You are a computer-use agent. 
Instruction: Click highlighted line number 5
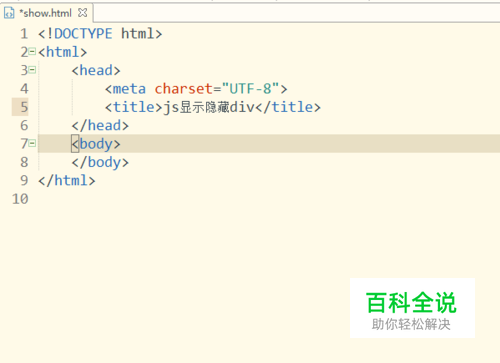(x=24, y=107)
